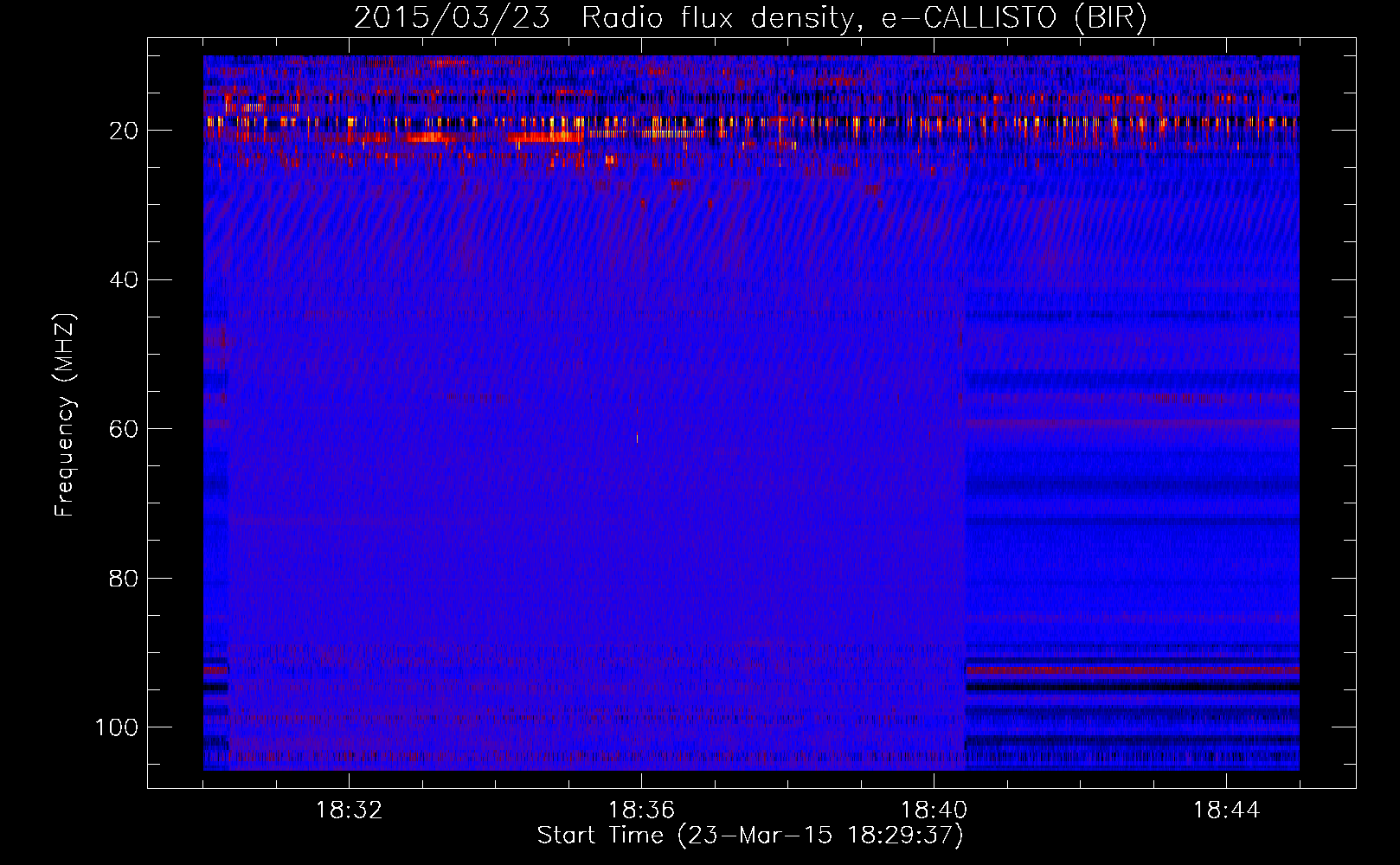Viewport: 1400px width, 865px height.
Task: Click the 18:44 time tick label
Action: [1226, 811]
